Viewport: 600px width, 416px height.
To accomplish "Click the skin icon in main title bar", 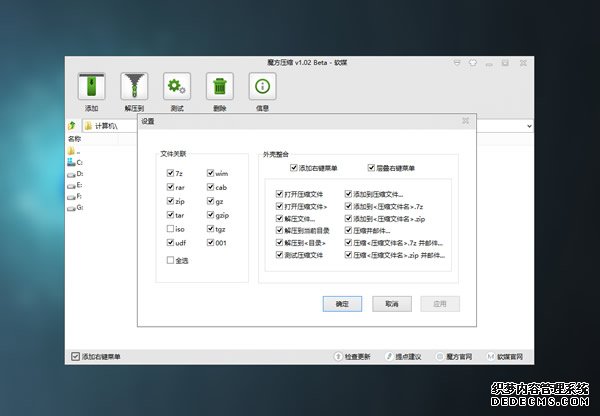I will pos(473,63).
